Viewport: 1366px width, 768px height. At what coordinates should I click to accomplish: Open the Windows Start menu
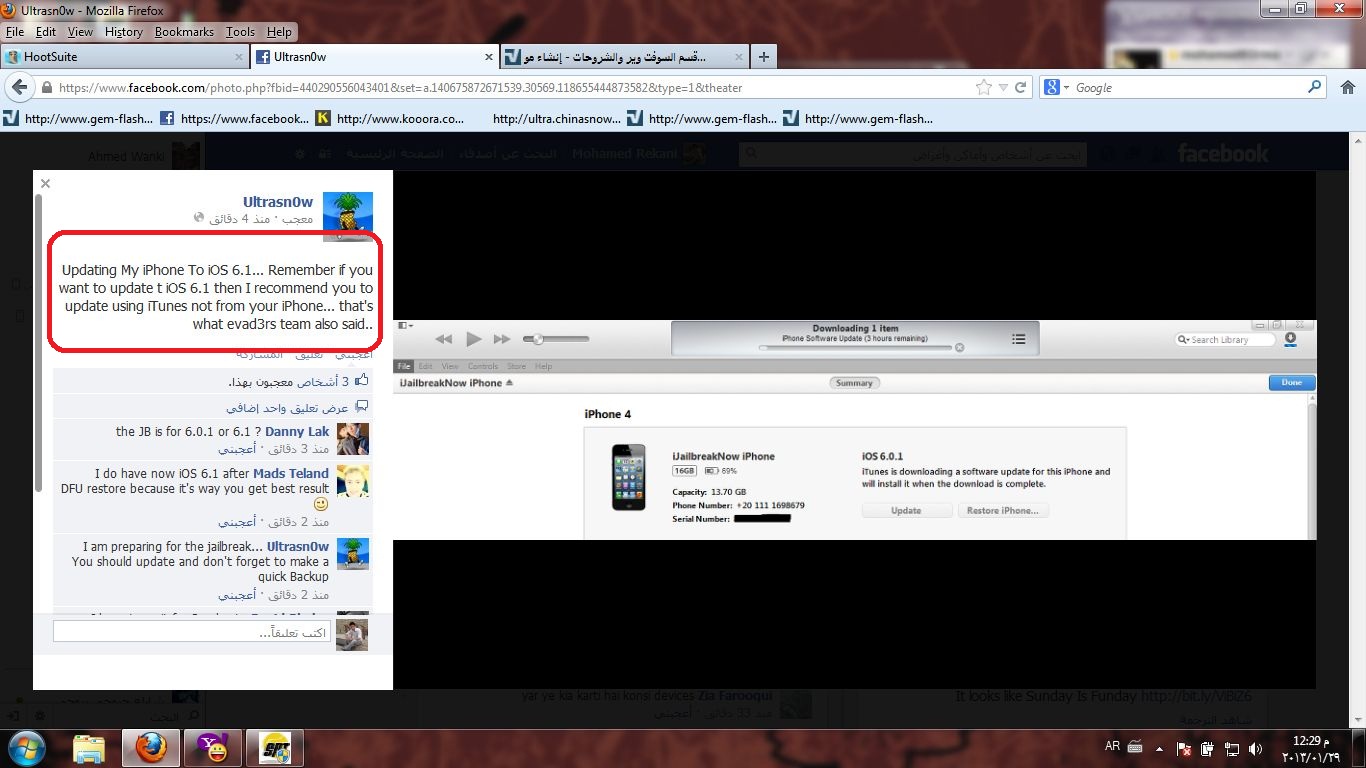coord(26,747)
